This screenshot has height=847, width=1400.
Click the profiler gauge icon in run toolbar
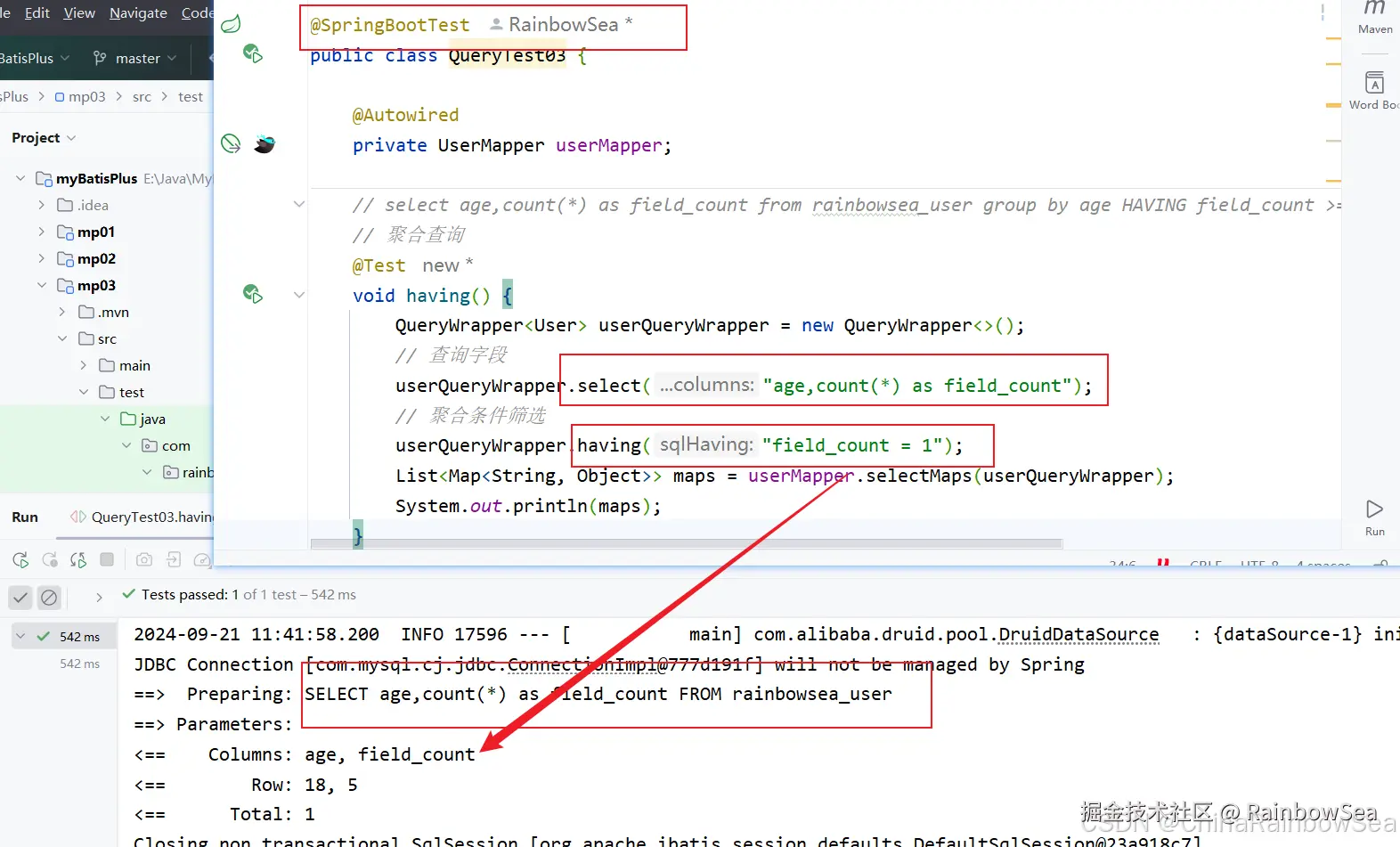coord(202,559)
